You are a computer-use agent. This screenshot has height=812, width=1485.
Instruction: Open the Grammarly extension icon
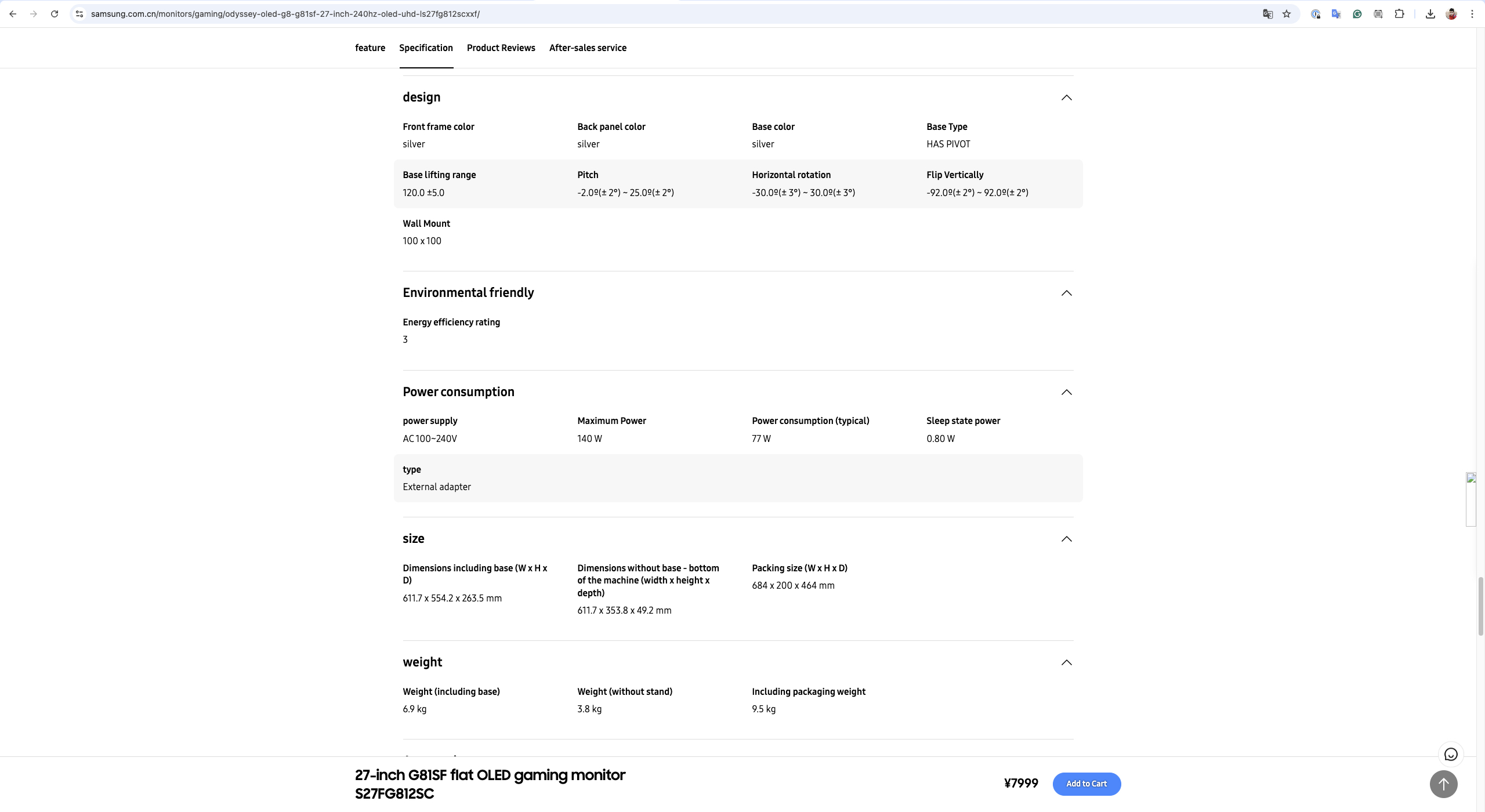click(1357, 14)
